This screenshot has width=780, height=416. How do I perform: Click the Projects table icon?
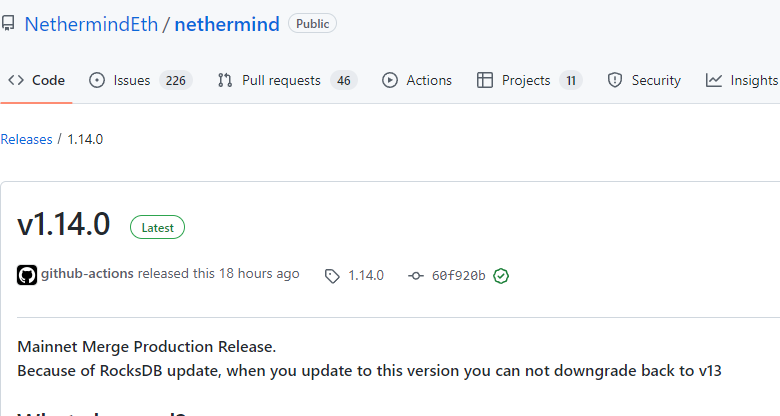coord(485,80)
